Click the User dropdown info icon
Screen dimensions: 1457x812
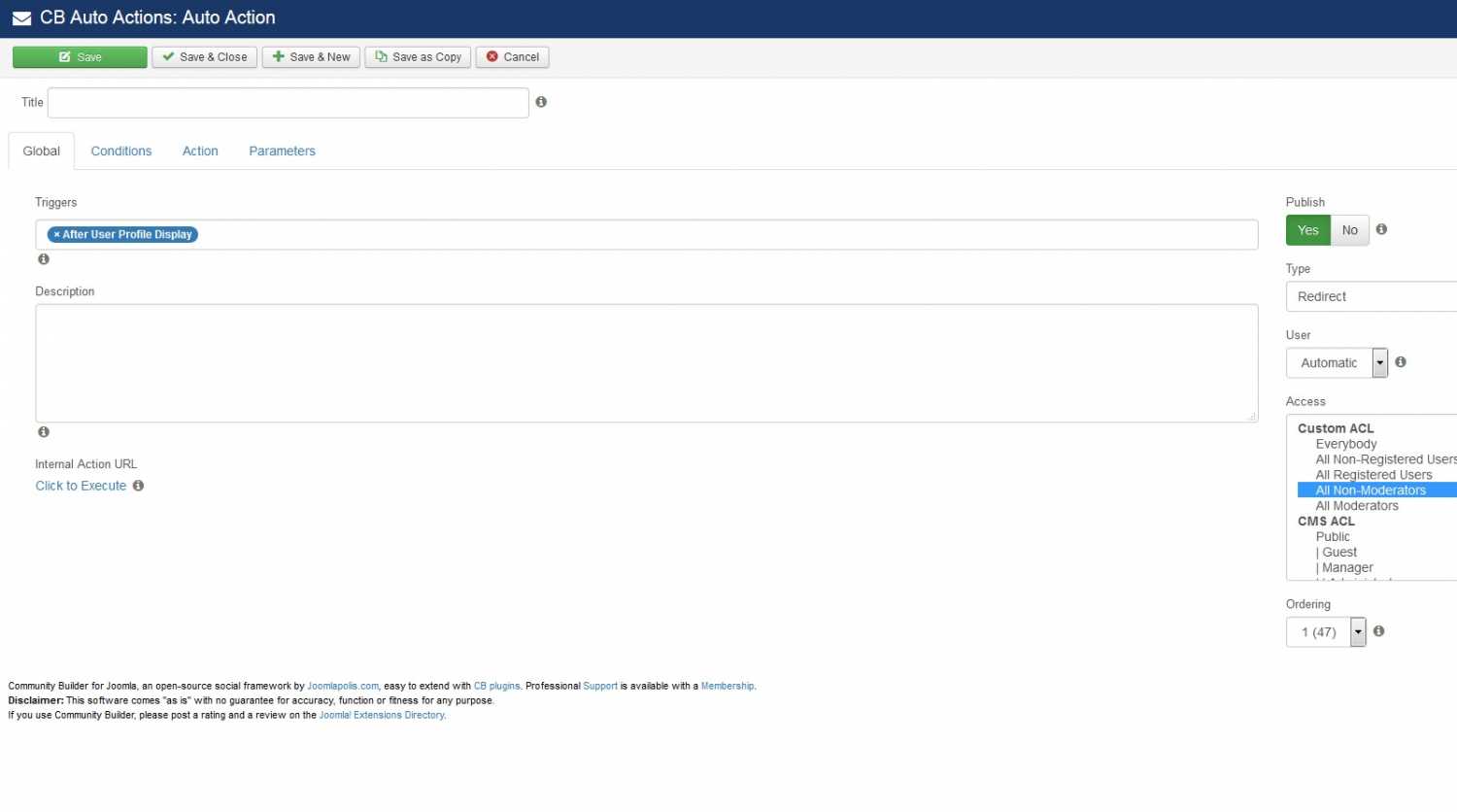(1401, 362)
